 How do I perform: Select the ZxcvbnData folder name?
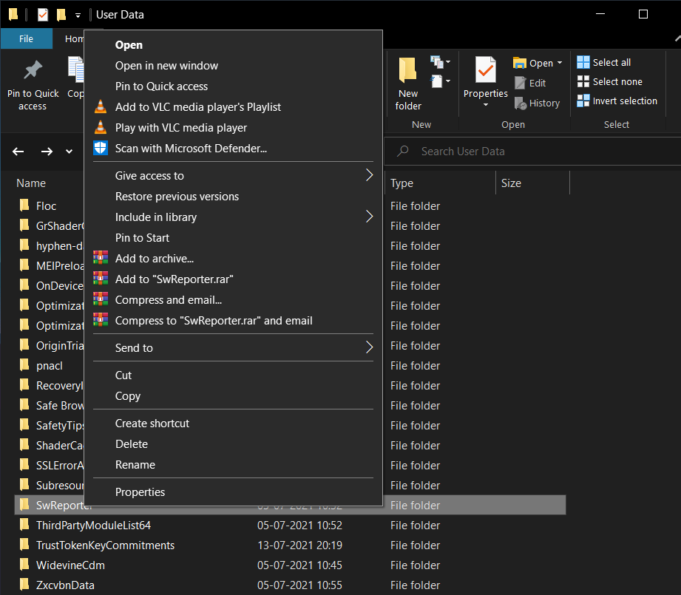(65, 585)
